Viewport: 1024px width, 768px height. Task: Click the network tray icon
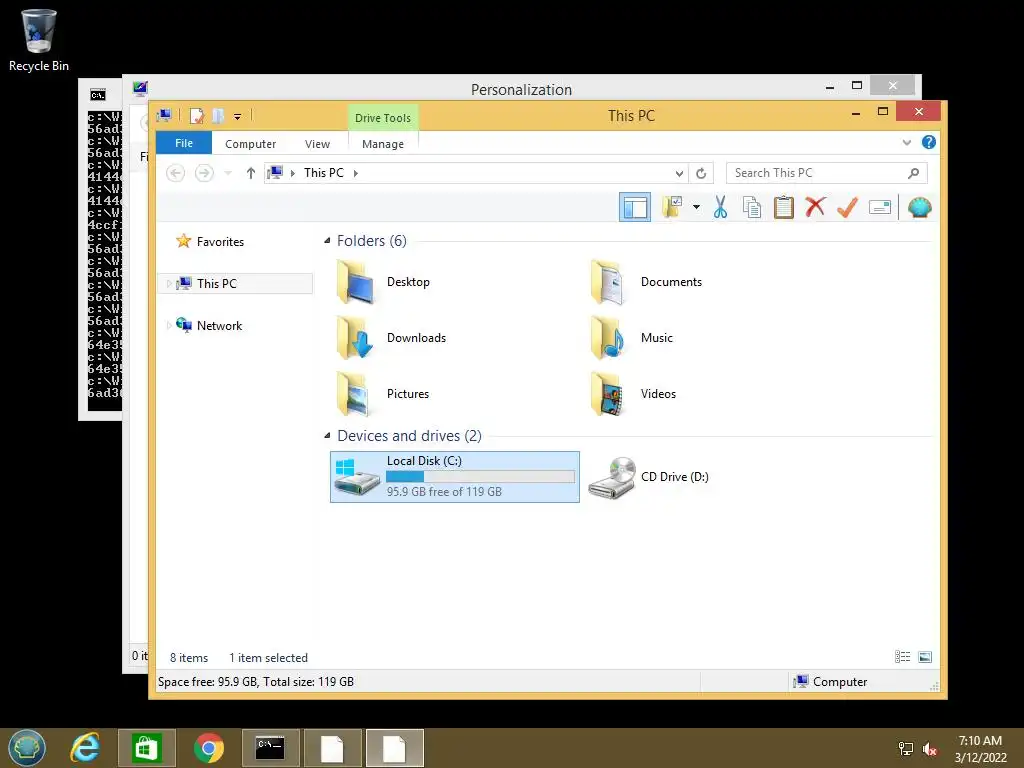pyautogui.click(x=906, y=749)
